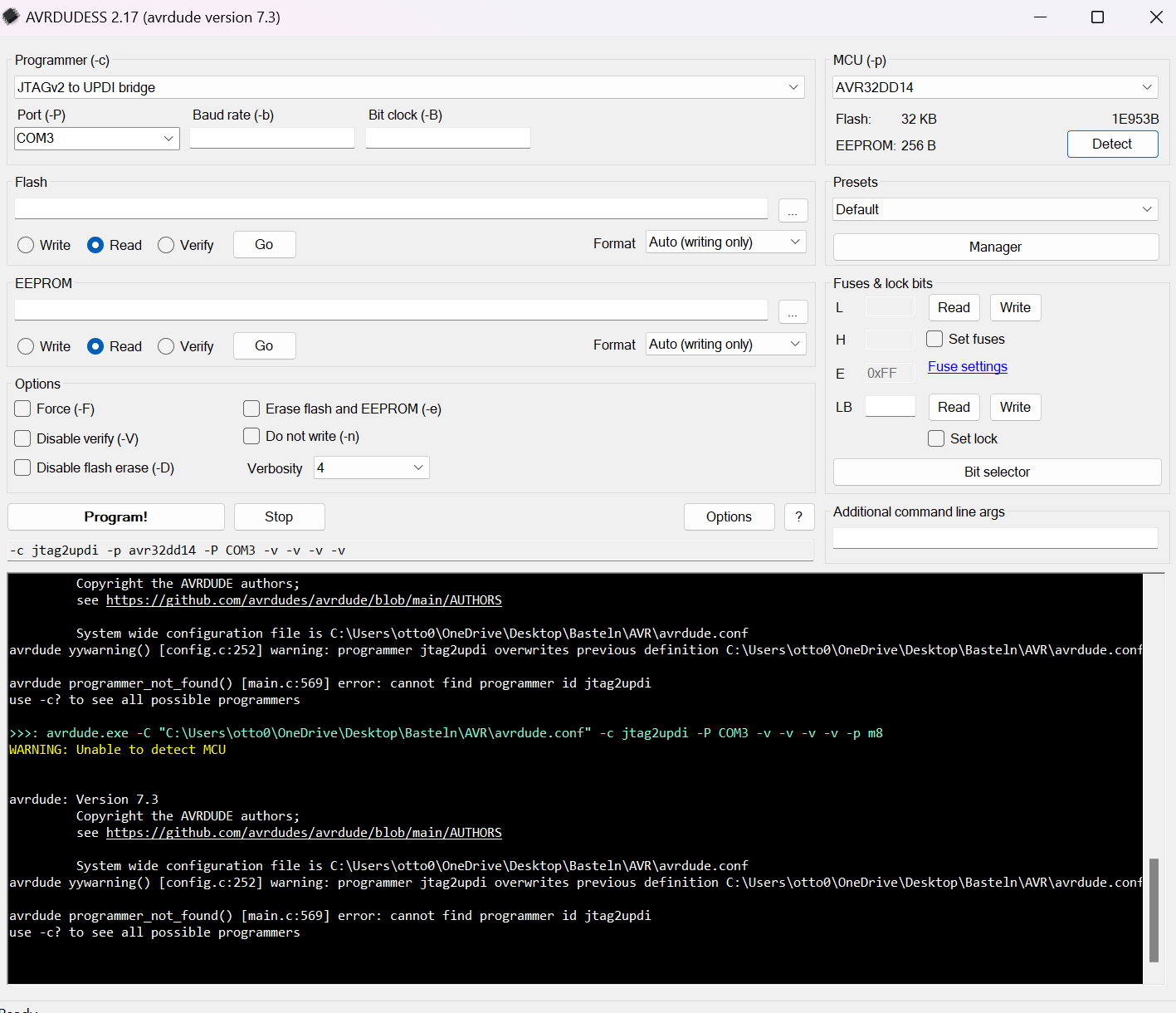Select Flash Read radio button
The width and height of the screenshot is (1176, 1013).
pos(95,245)
